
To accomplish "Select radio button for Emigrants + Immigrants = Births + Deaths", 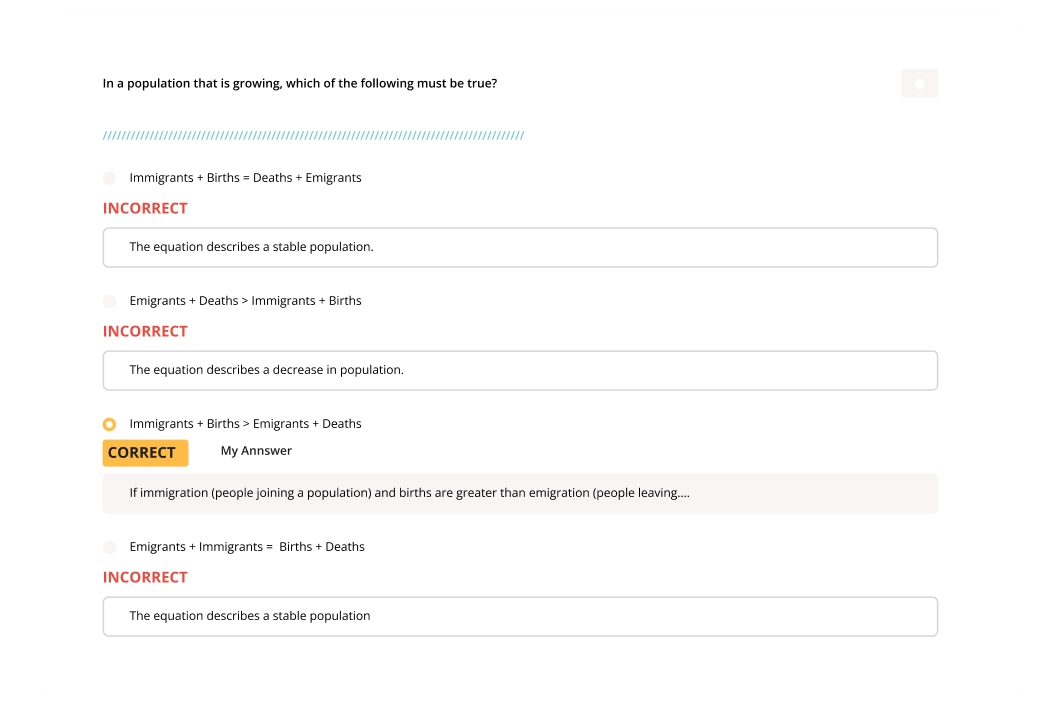I will click(x=109, y=547).
